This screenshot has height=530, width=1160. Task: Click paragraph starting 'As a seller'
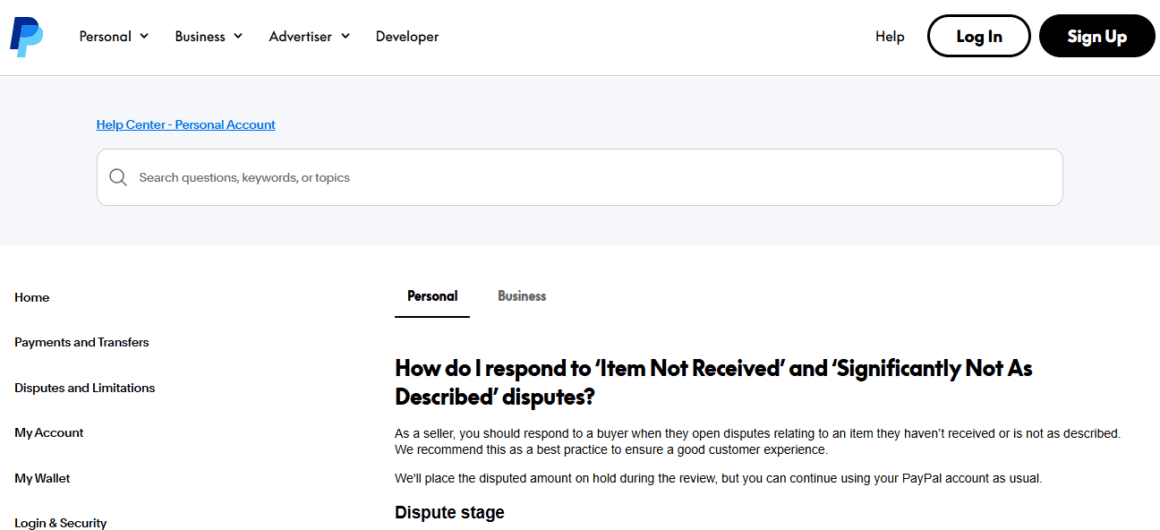(x=758, y=441)
